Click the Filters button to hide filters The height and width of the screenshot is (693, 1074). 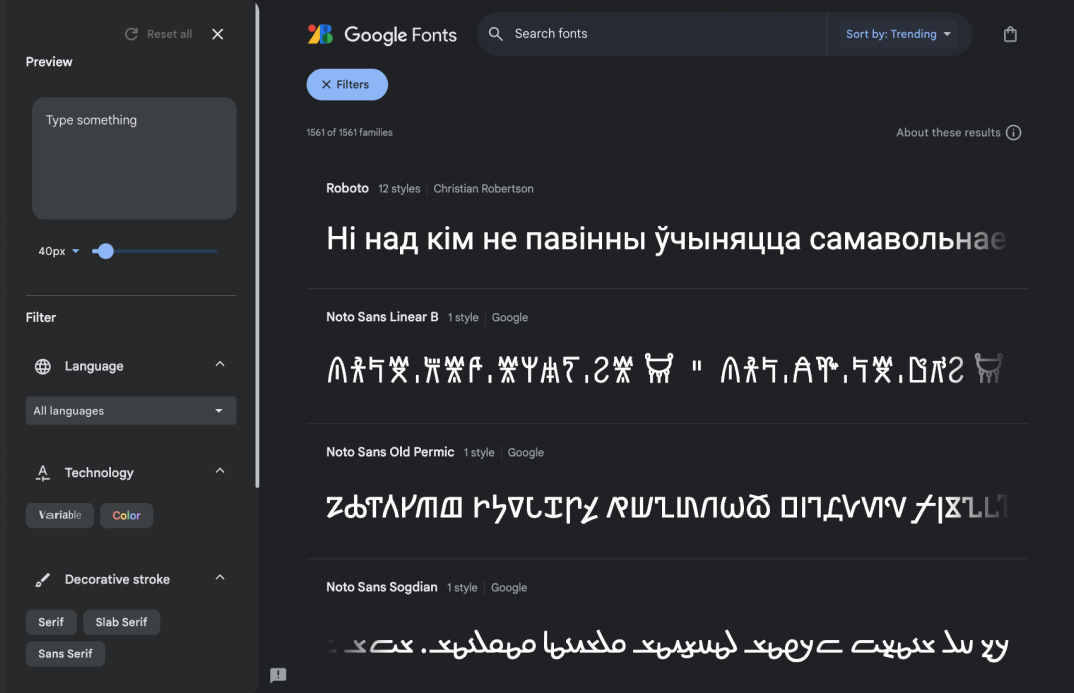(347, 84)
